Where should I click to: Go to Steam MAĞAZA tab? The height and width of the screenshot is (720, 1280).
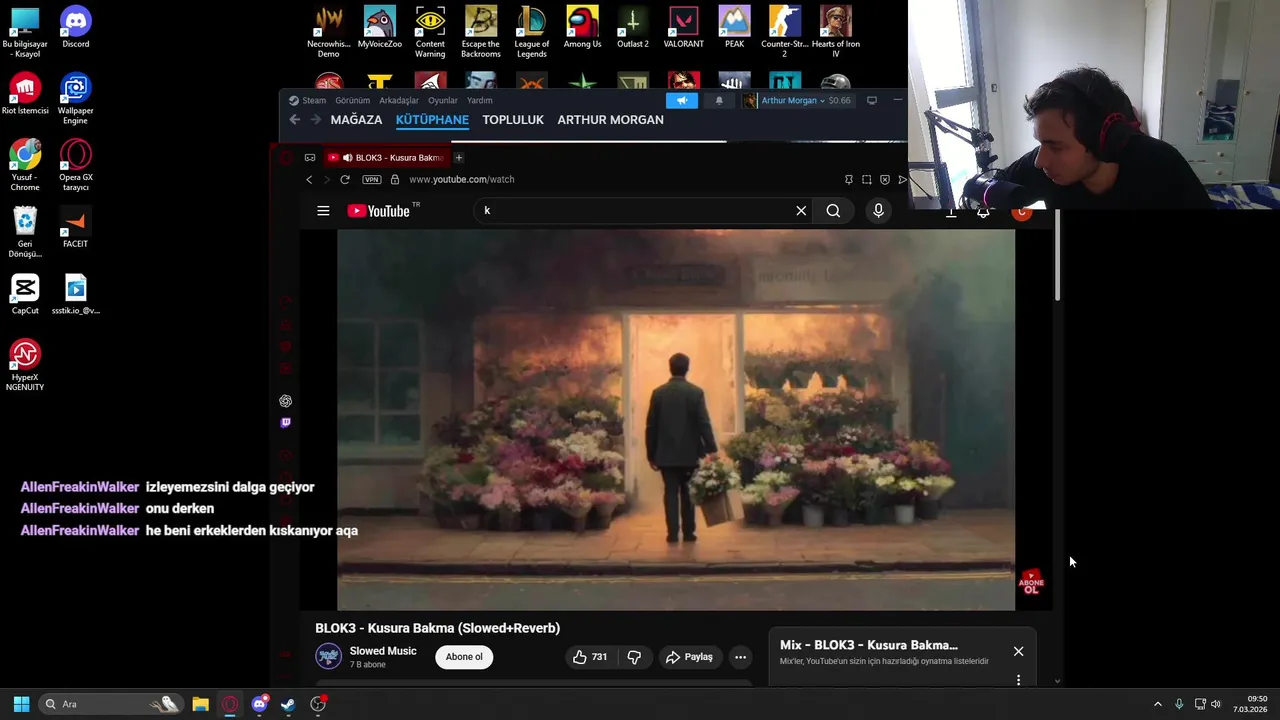(x=356, y=120)
